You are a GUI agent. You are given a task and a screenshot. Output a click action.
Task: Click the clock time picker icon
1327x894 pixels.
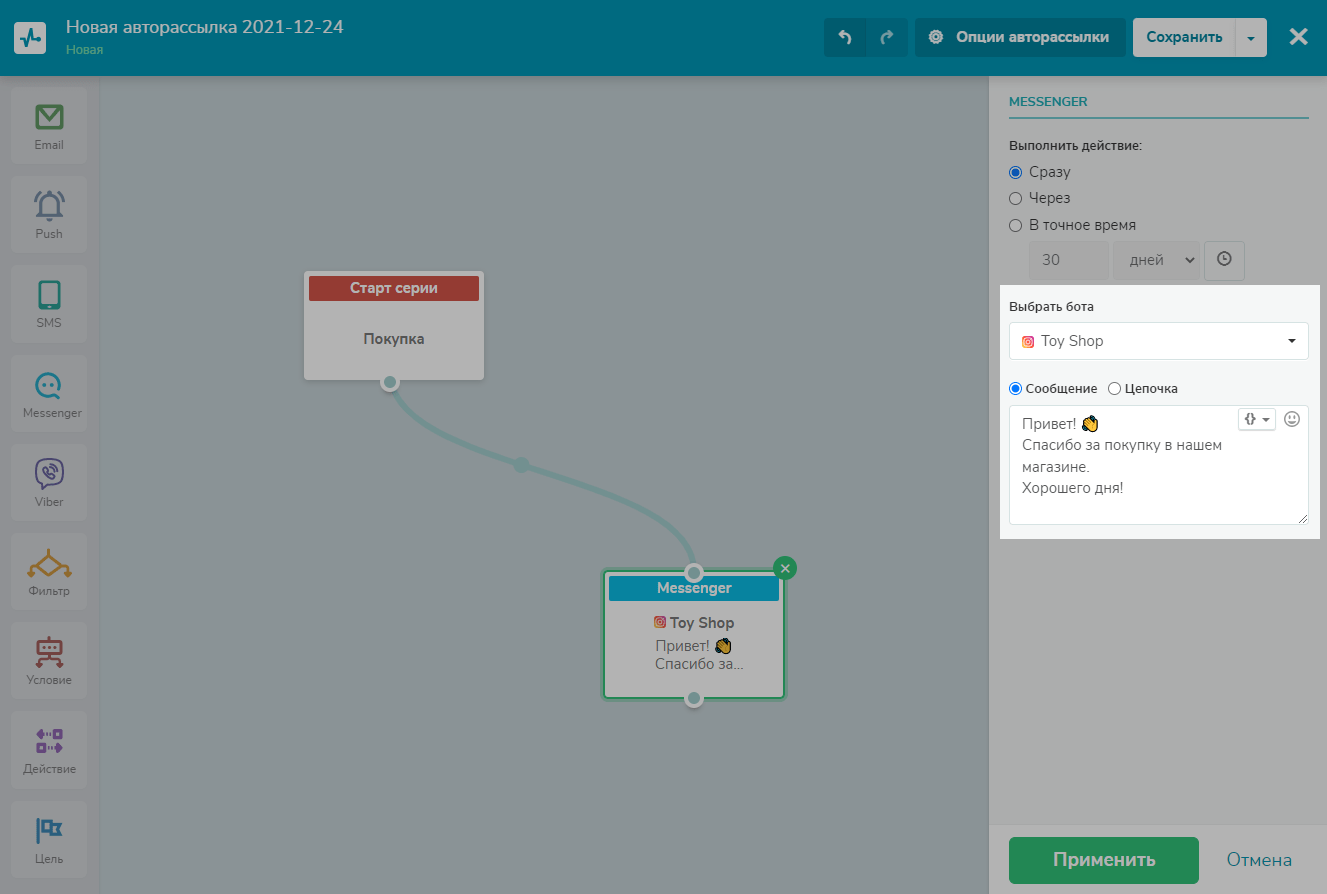(x=1224, y=260)
